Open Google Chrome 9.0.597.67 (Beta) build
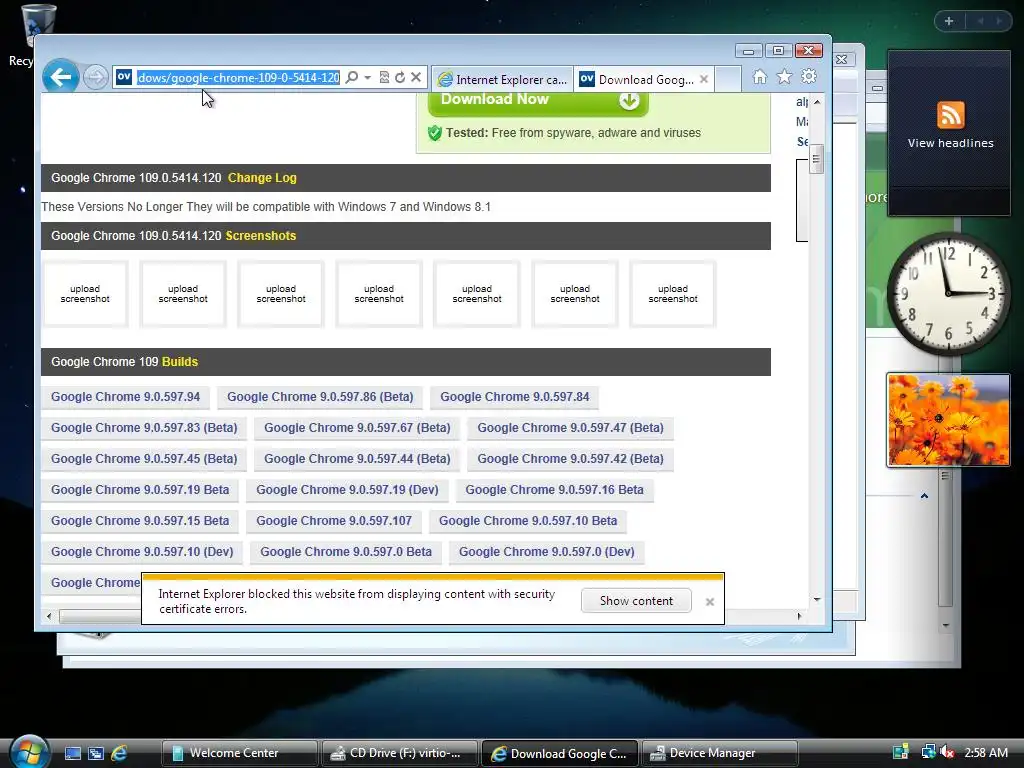 [357, 428]
